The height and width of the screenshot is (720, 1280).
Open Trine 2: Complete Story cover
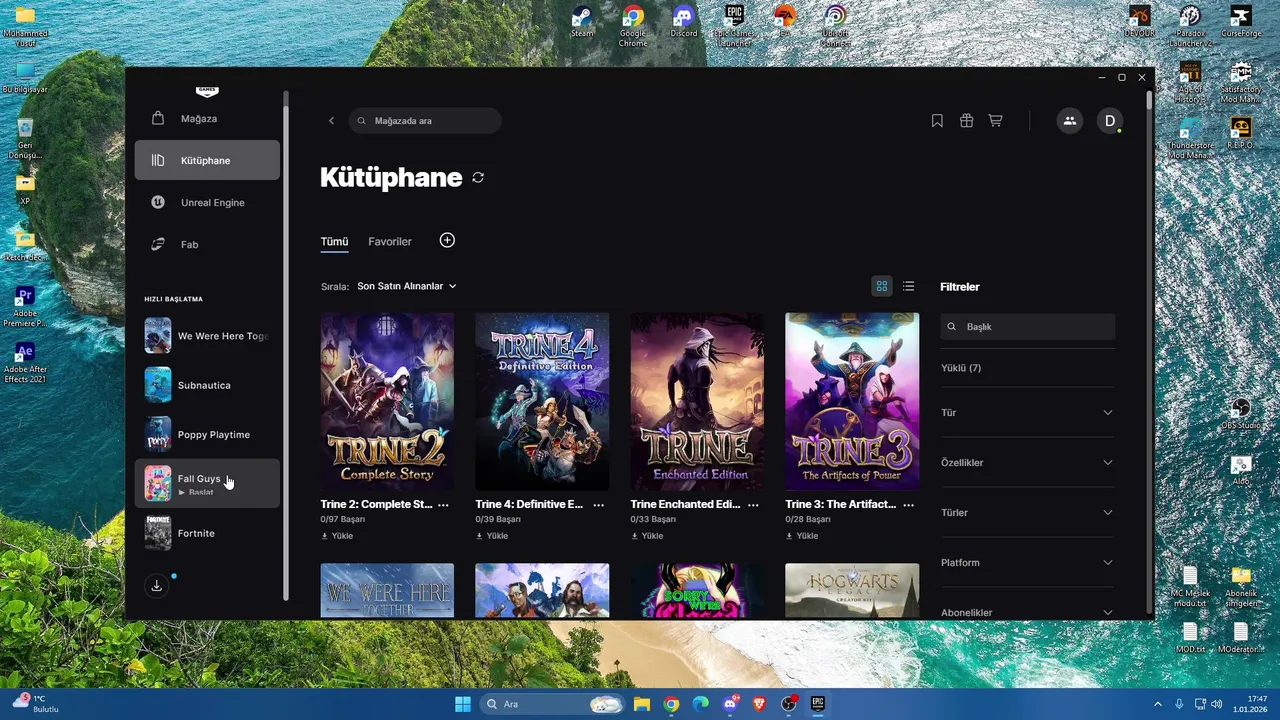[x=387, y=401]
